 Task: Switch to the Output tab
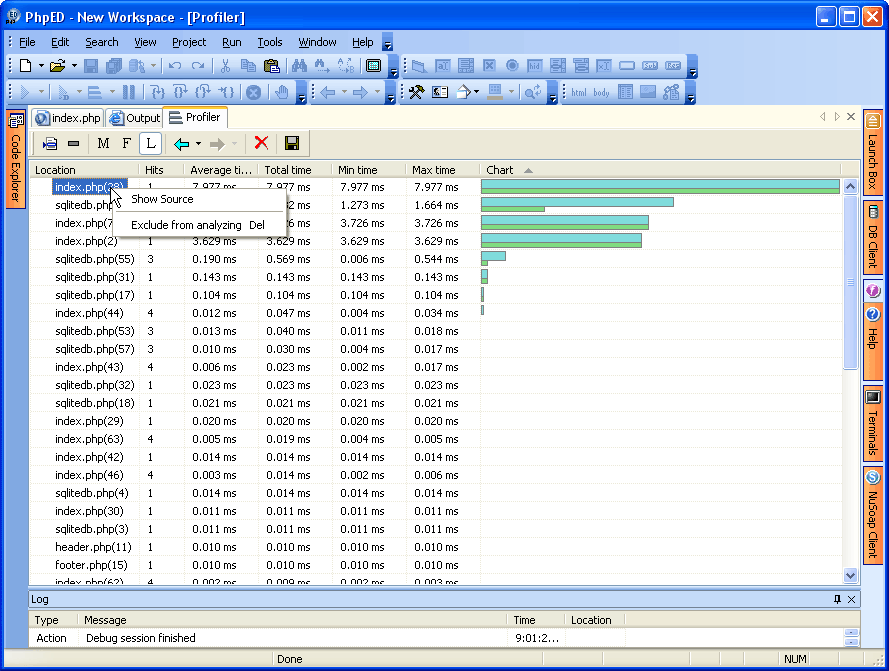click(x=135, y=118)
